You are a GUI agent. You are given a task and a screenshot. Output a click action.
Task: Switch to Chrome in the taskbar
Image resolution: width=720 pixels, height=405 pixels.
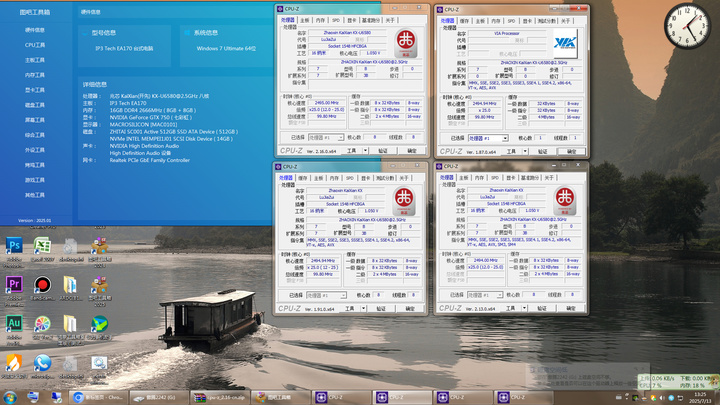(x=98, y=397)
